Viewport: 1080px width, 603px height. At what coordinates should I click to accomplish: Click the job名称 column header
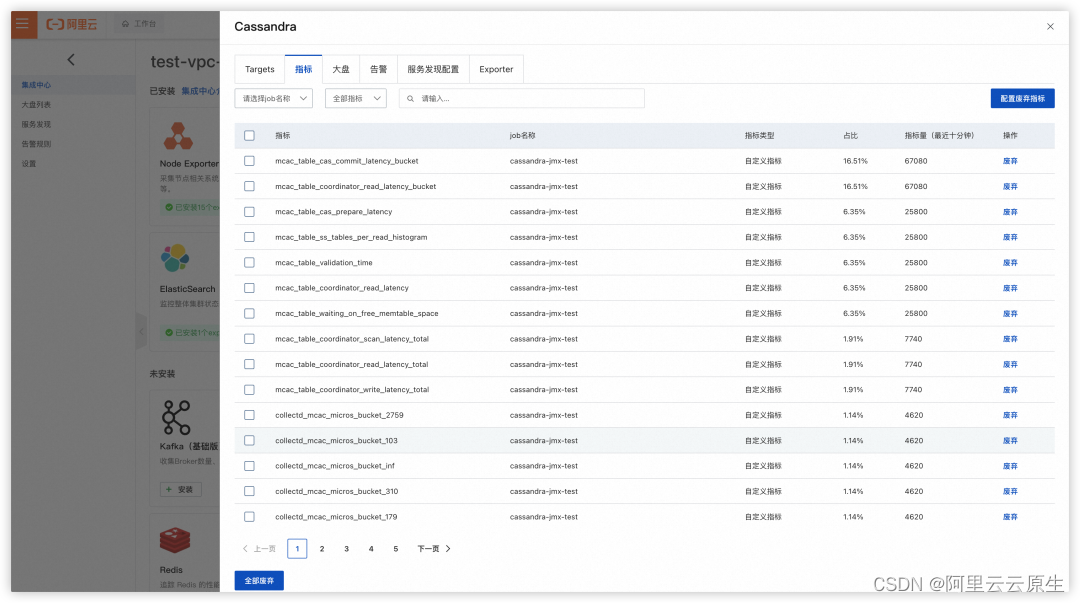pos(522,136)
